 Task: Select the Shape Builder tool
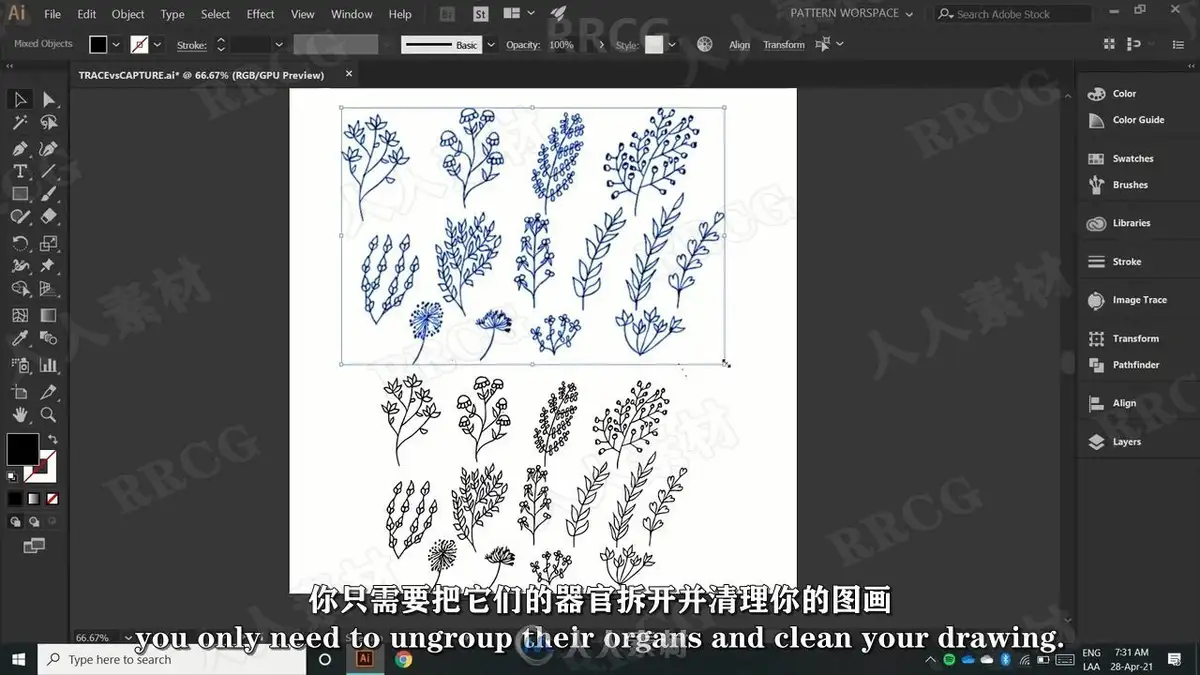pos(20,290)
